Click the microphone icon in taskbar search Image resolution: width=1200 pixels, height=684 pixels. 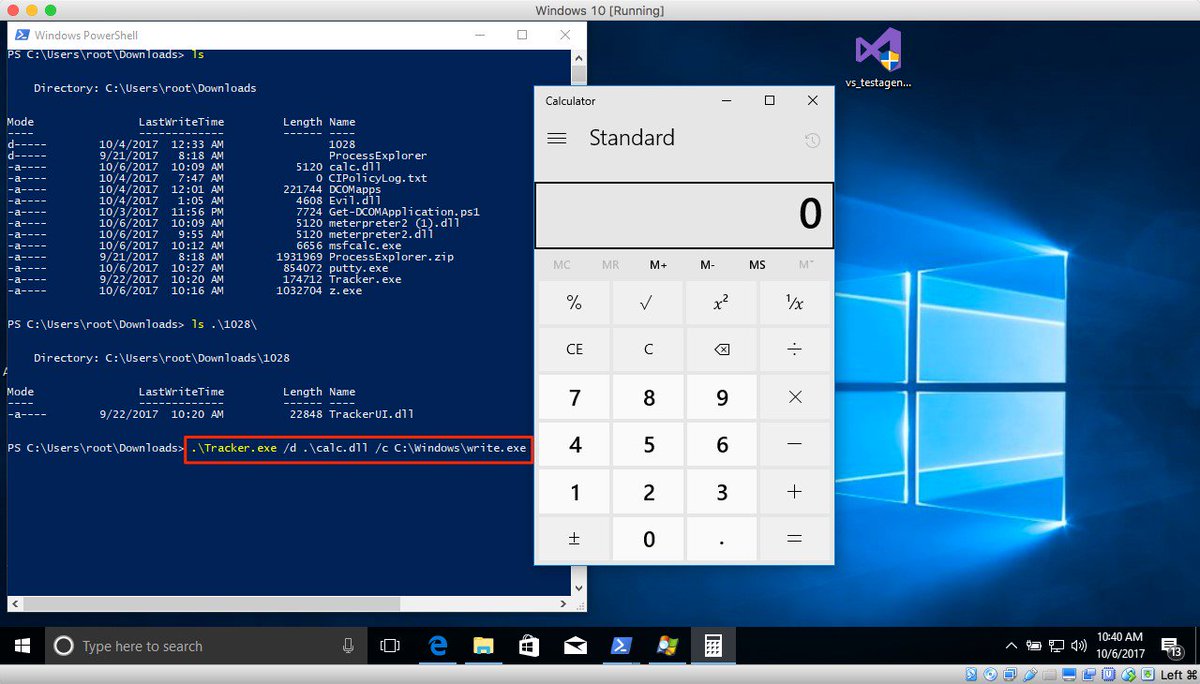point(348,646)
